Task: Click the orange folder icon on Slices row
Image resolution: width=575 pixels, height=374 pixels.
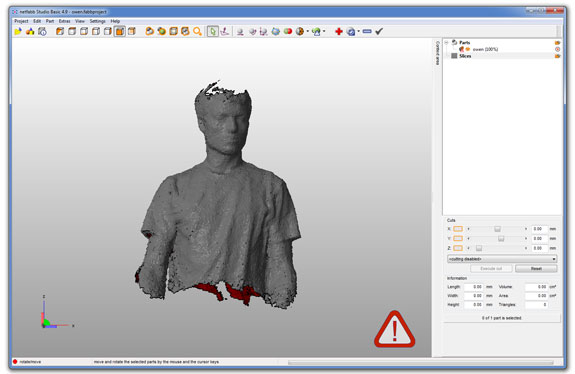Action: 557,56
